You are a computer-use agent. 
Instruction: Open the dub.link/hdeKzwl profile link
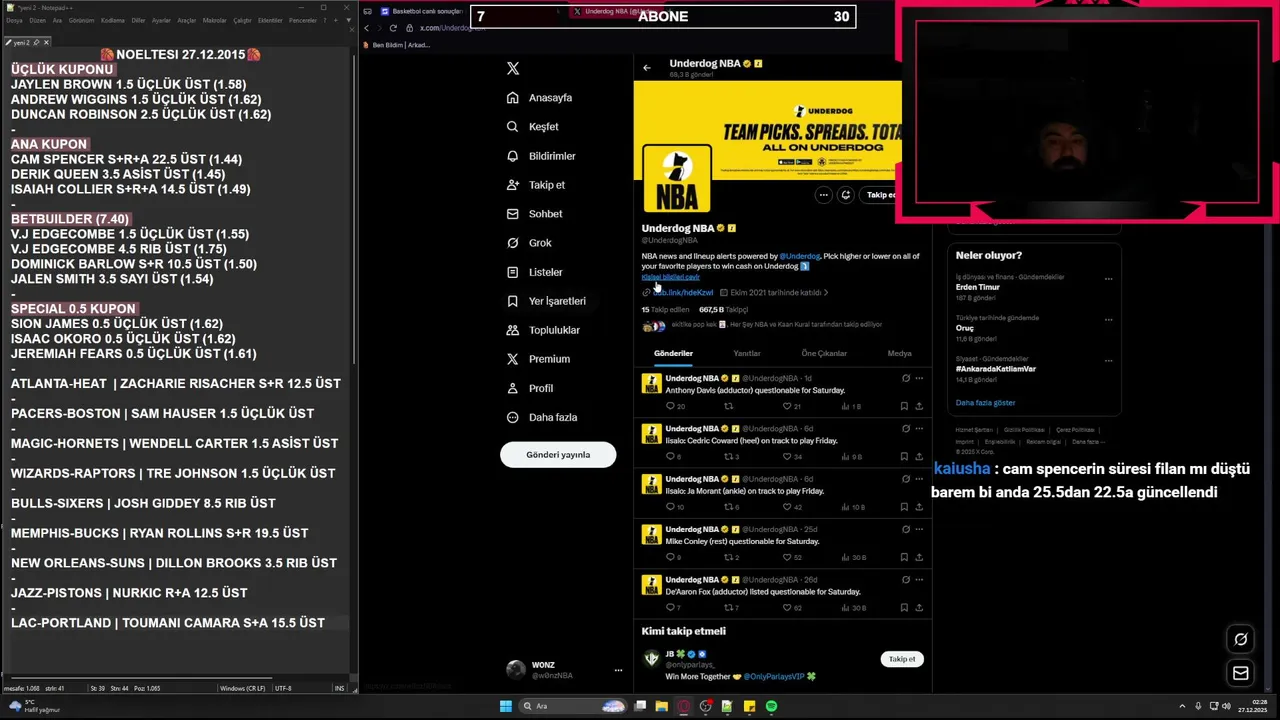click(683, 293)
